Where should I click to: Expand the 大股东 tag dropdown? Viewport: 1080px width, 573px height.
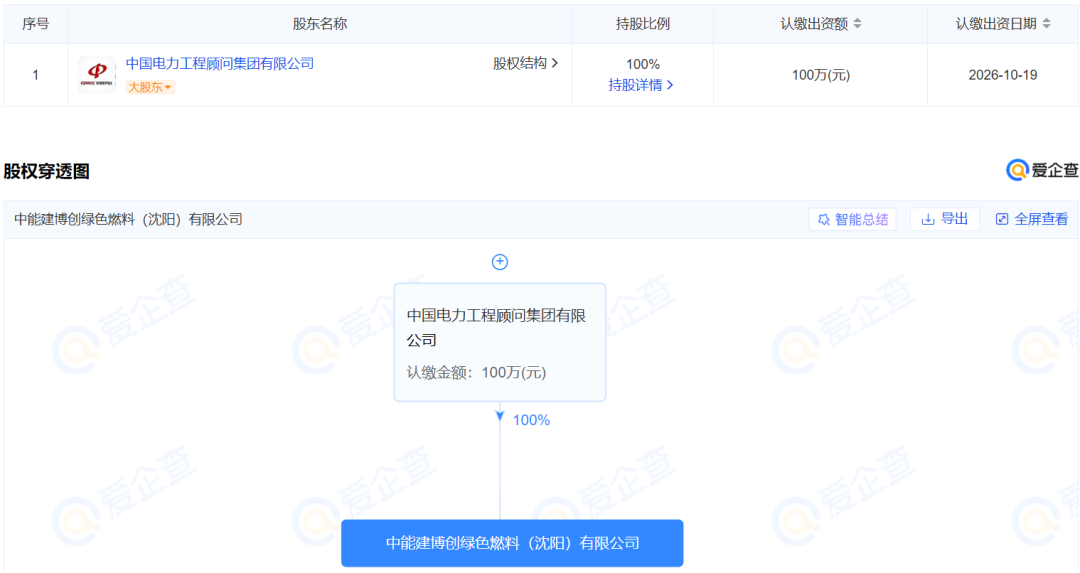(150, 87)
